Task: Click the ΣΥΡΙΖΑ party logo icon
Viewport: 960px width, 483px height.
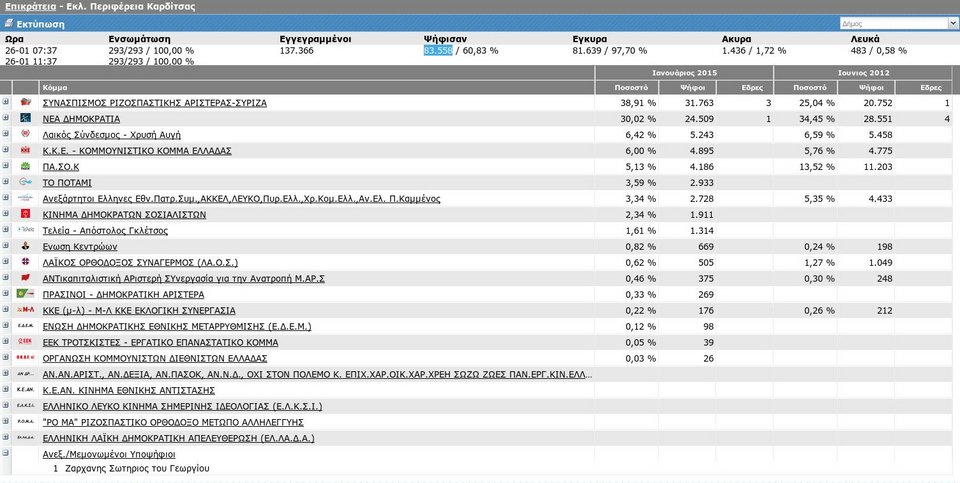Action: pyautogui.click(x=26, y=103)
